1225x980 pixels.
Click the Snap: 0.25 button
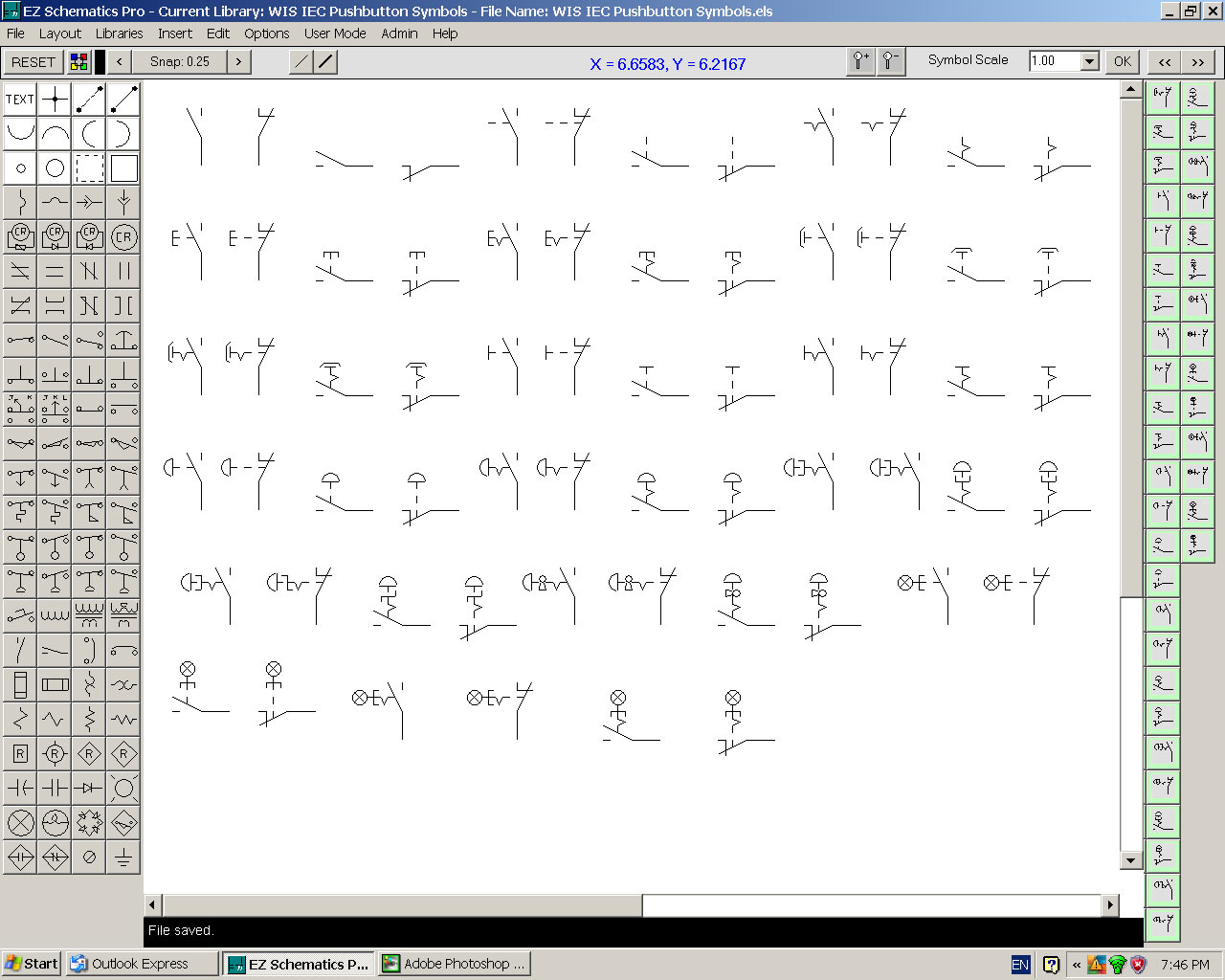[x=179, y=62]
